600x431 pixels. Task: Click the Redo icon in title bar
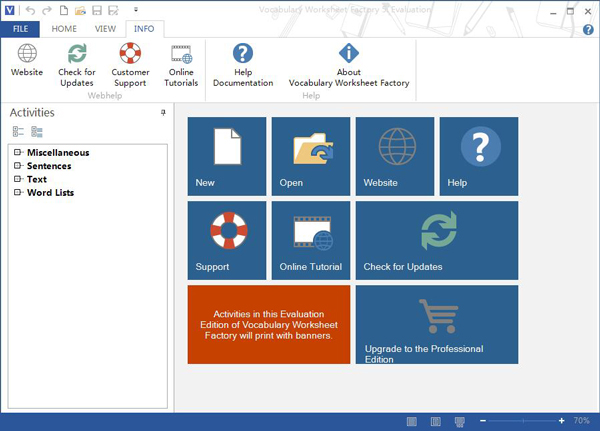tap(47, 10)
